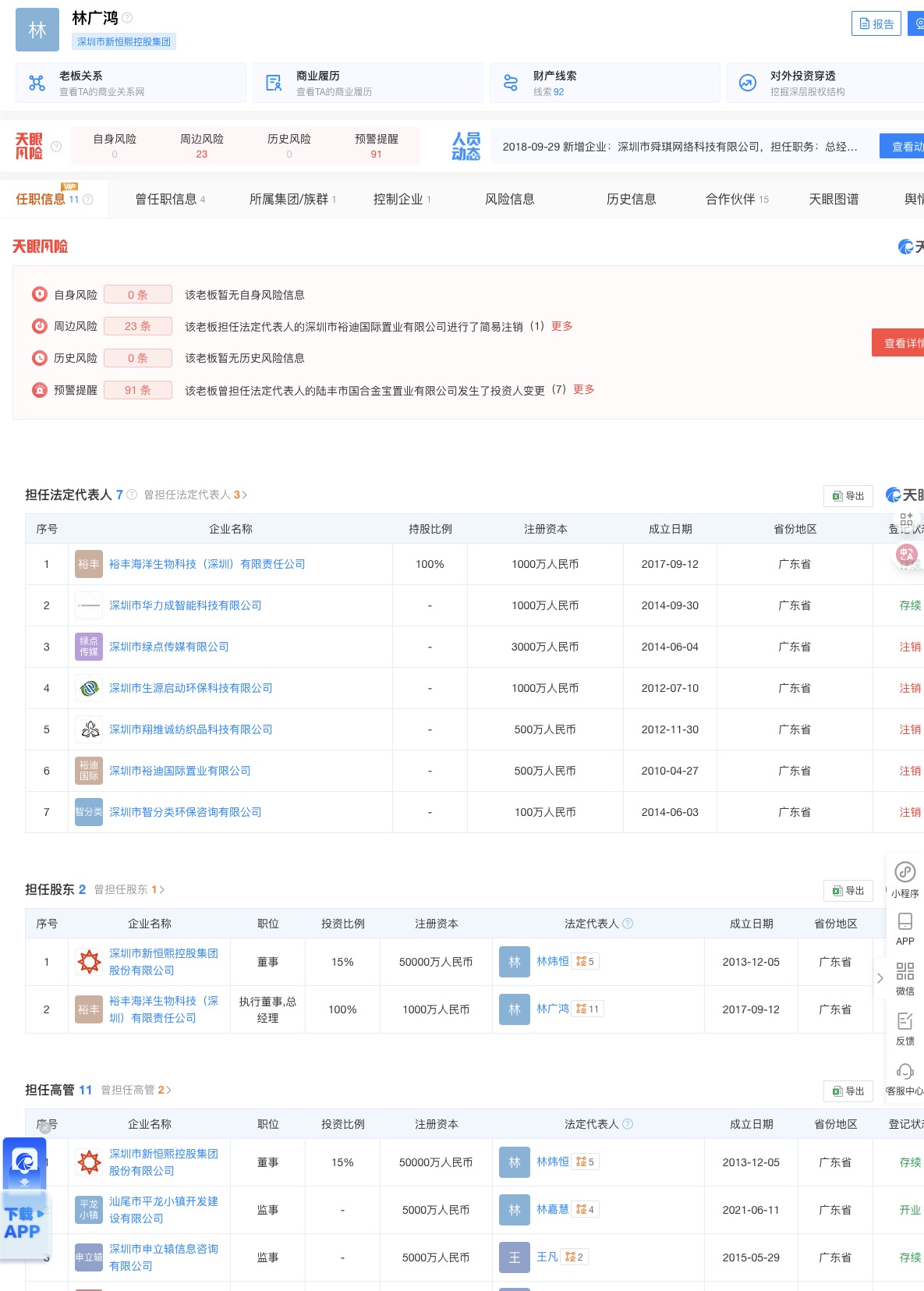Click help icon next to 天眼风险 logo
The image size is (924, 1291).
56,147
